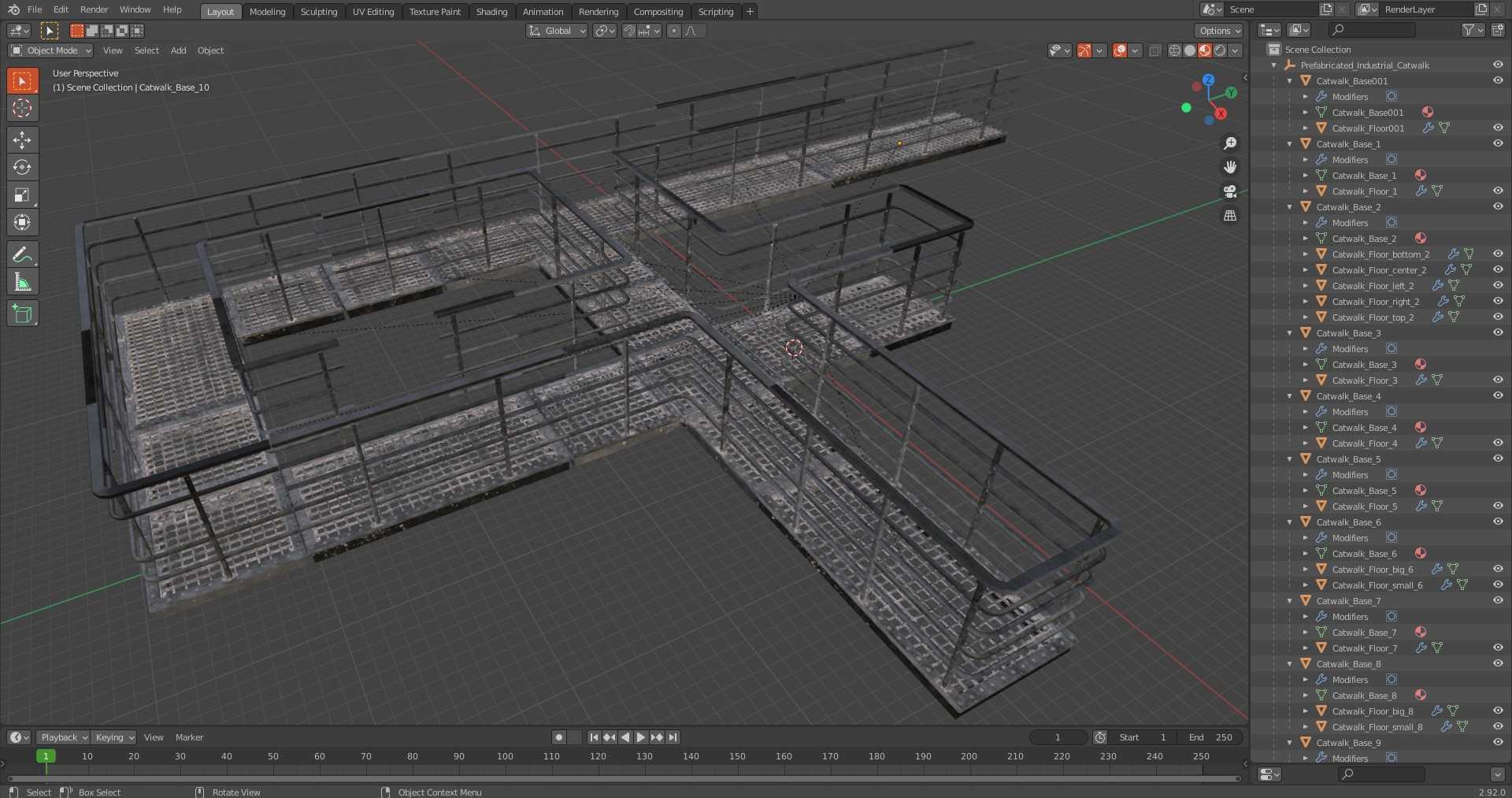Viewport: 1512px width, 798px height.
Task: Choose the Annotate tool
Action: (22, 254)
